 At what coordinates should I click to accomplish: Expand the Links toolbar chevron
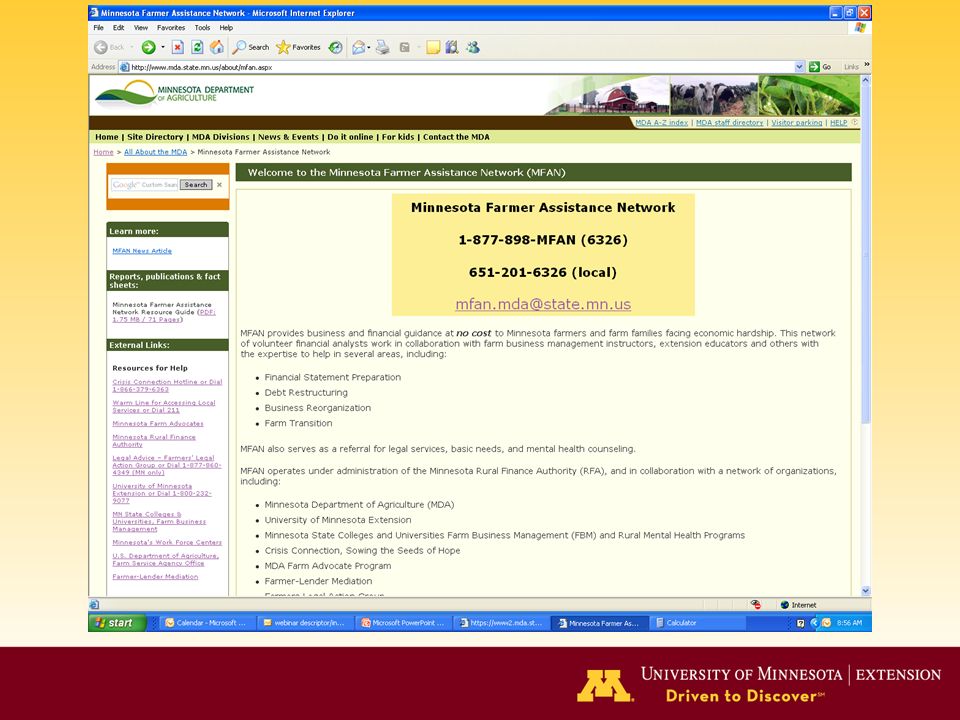(867, 65)
